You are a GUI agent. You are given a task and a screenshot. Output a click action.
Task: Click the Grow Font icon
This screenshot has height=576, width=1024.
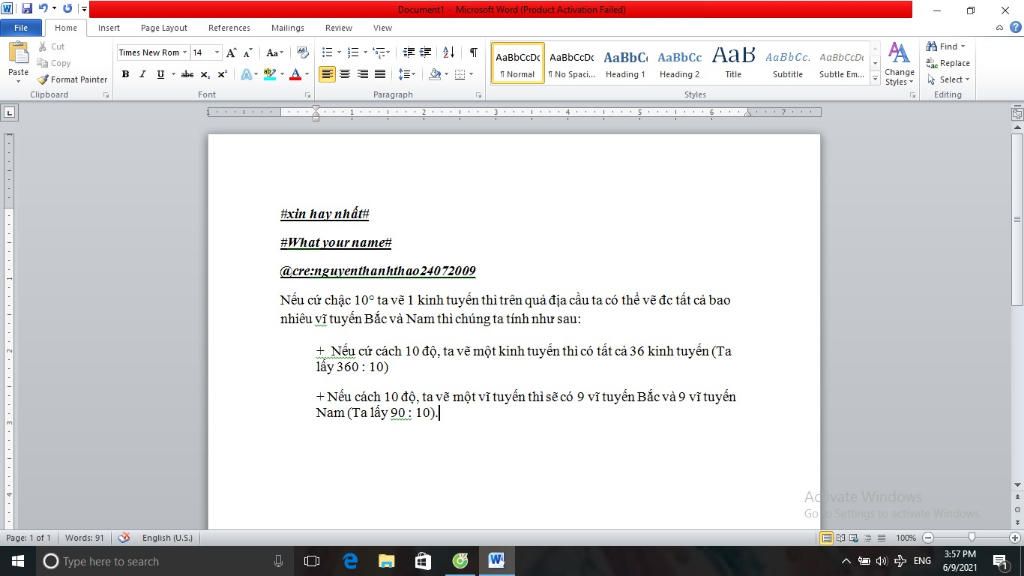pyautogui.click(x=231, y=52)
